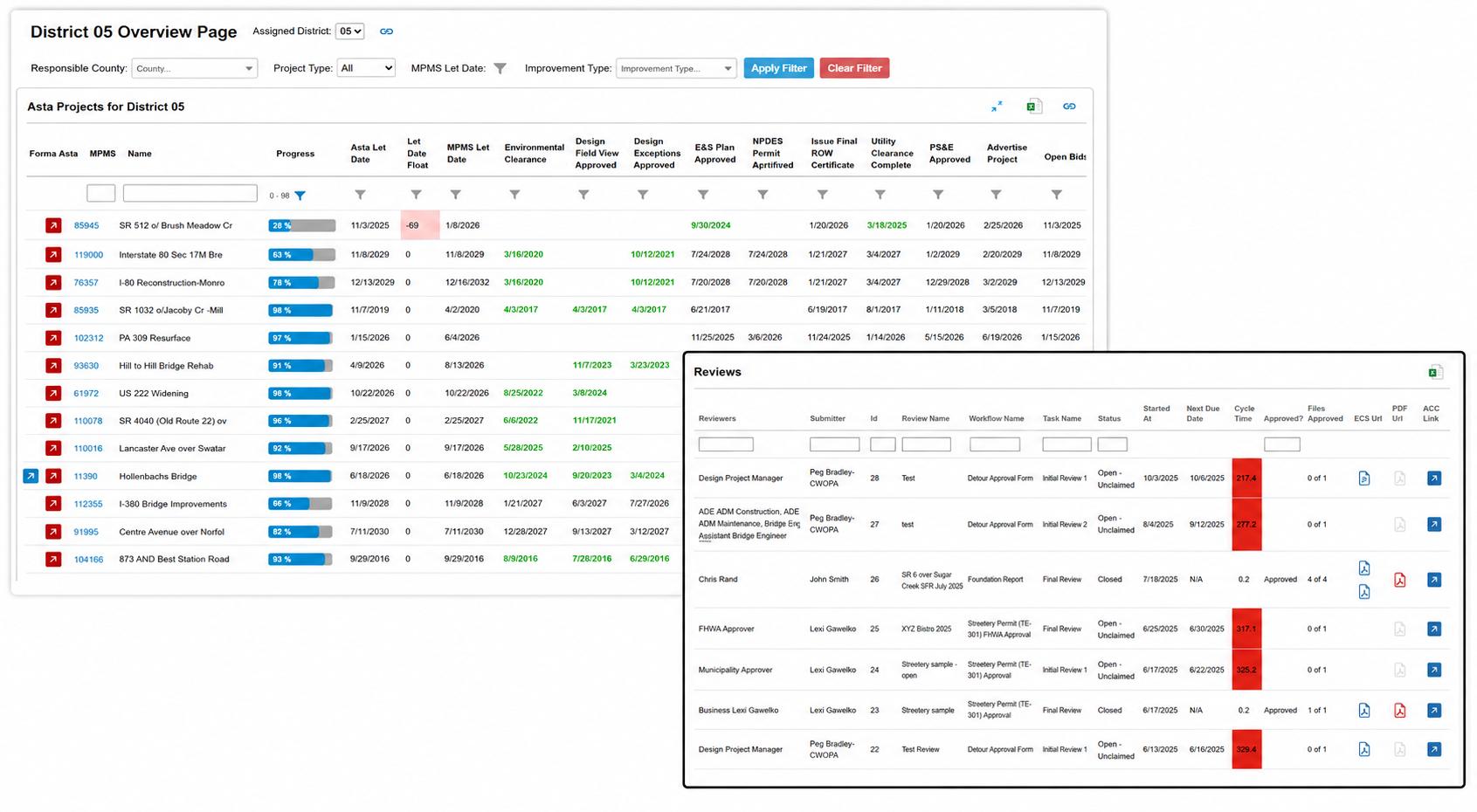This screenshot has height=812, width=1477.
Task: Open the ACC link for review Id 22
Action: click(x=1434, y=749)
